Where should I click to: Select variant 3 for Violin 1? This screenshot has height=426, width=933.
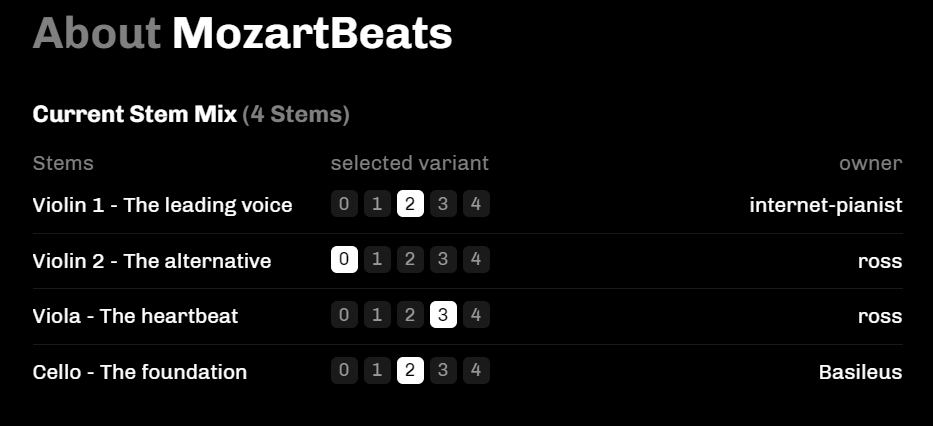pos(443,205)
